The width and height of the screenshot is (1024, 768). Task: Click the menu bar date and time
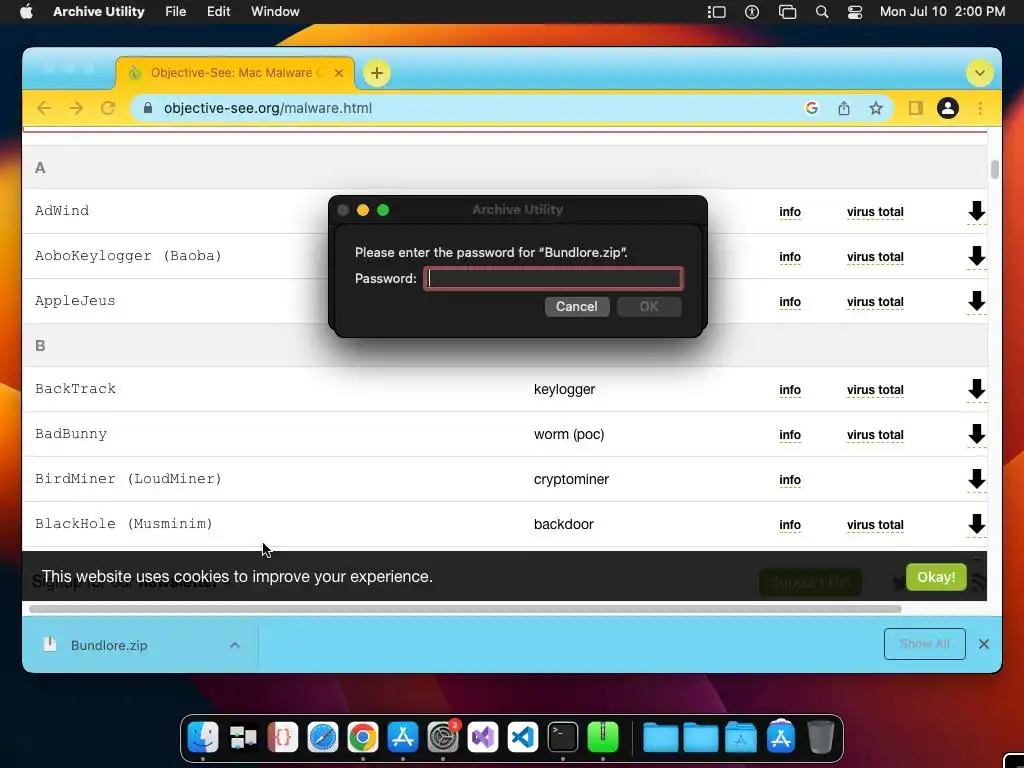coord(942,12)
